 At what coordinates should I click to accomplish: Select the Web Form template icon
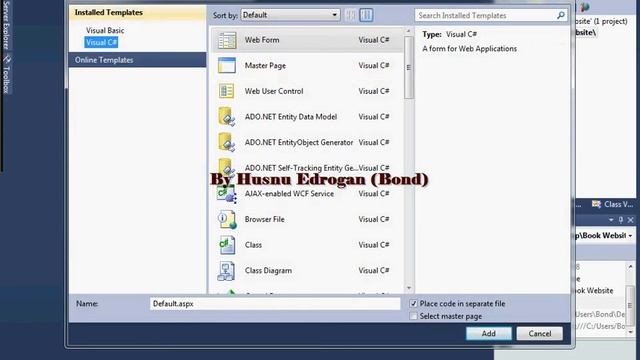click(227, 40)
